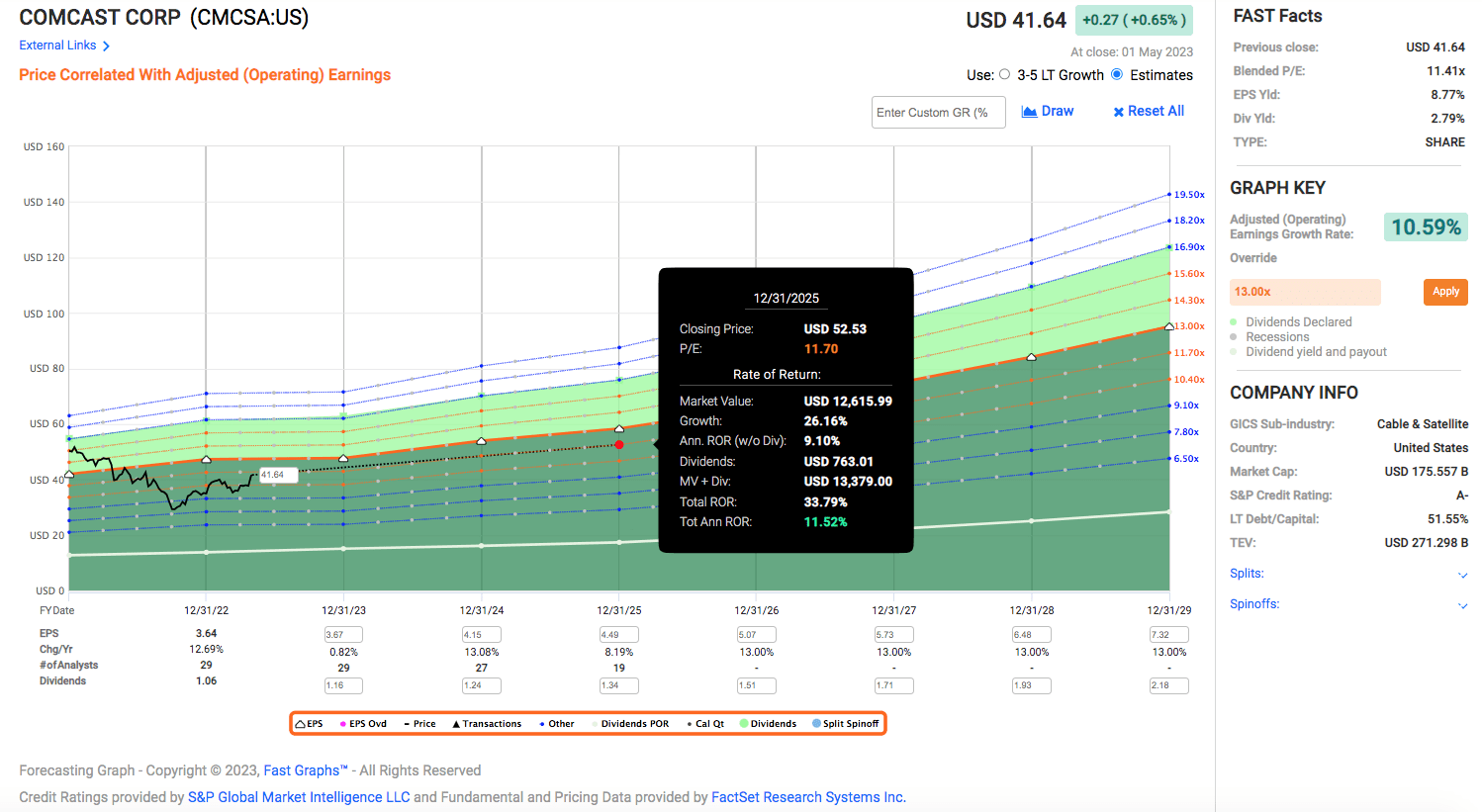Edit 12/31/27 EPS estimate 5.73 field
This screenshot has width=1482, height=812.
893,635
